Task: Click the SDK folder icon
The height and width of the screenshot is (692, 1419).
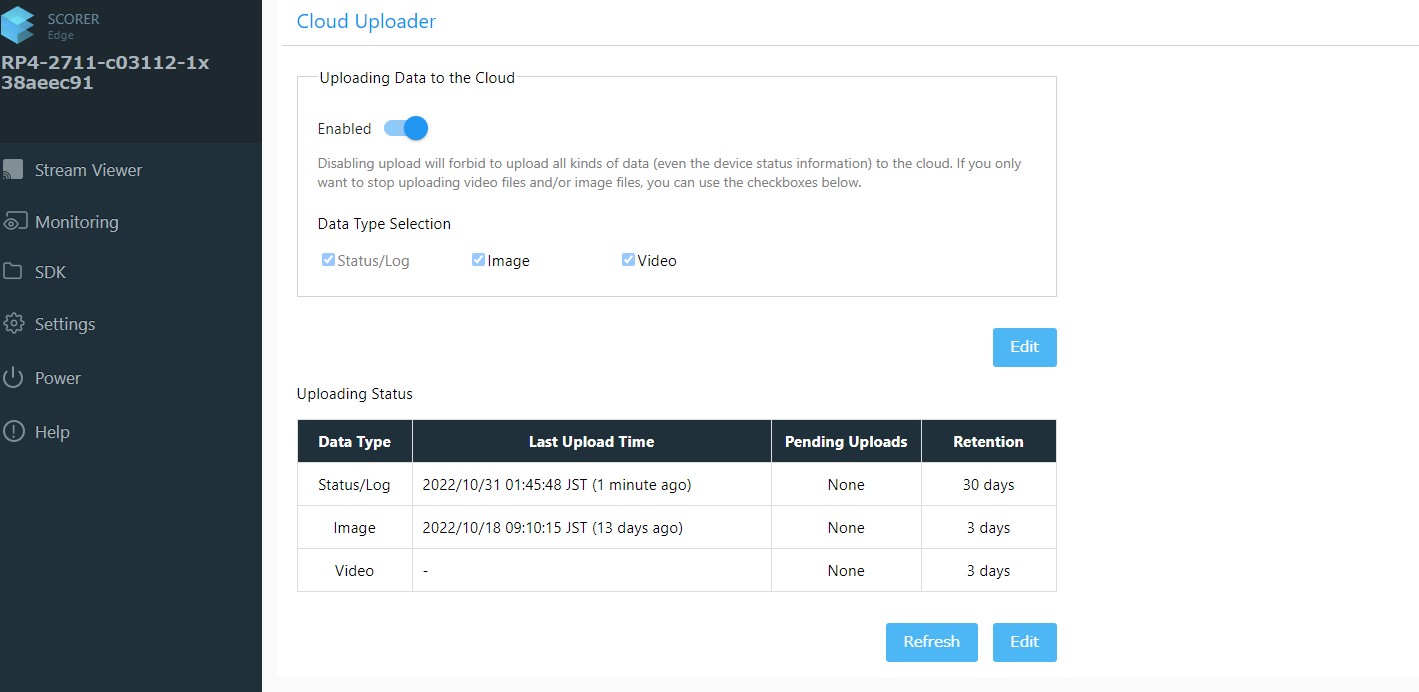Action: (13, 272)
